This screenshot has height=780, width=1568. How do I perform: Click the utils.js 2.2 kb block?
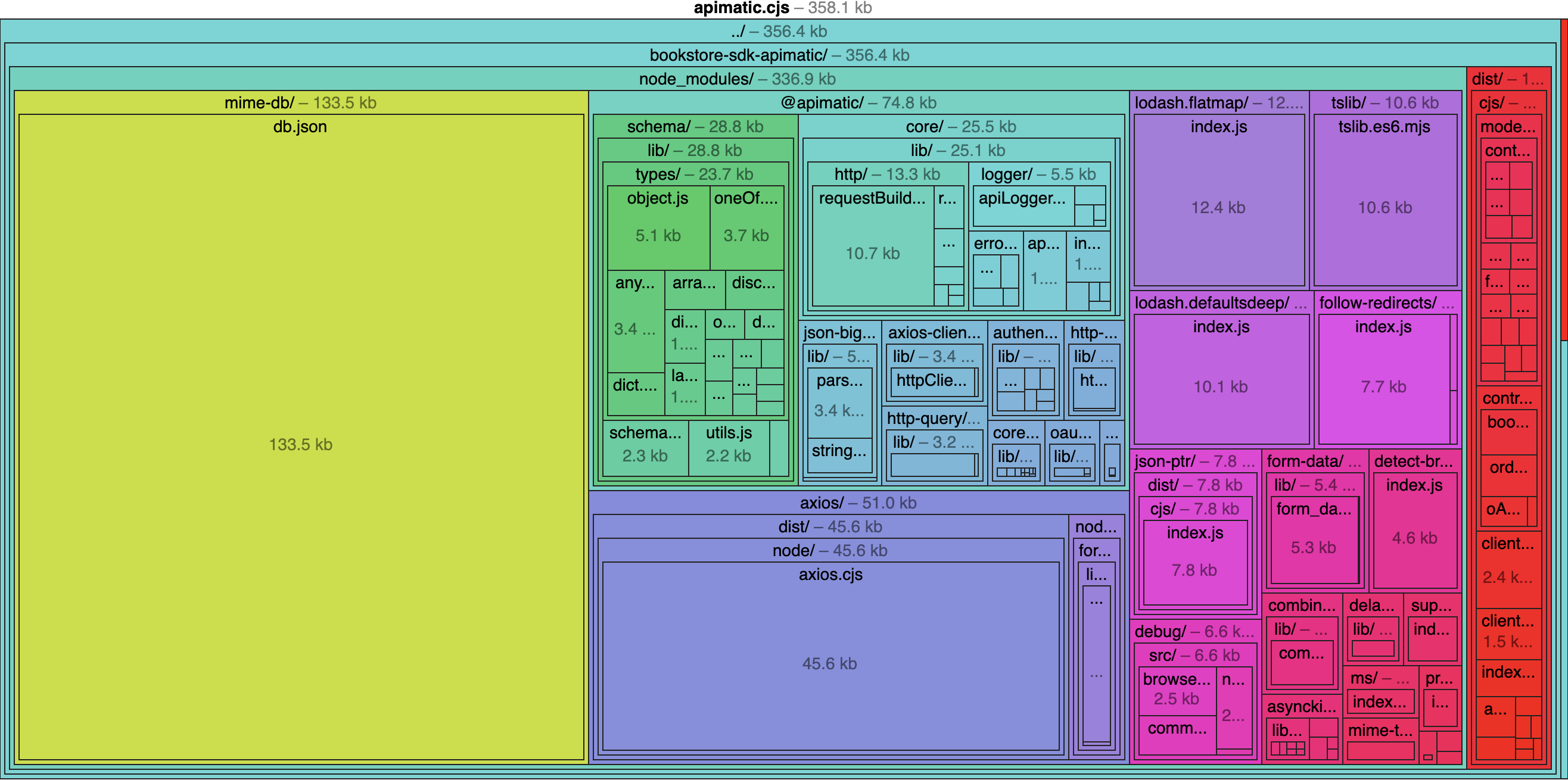pyautogui.click(x=728, y=447)
